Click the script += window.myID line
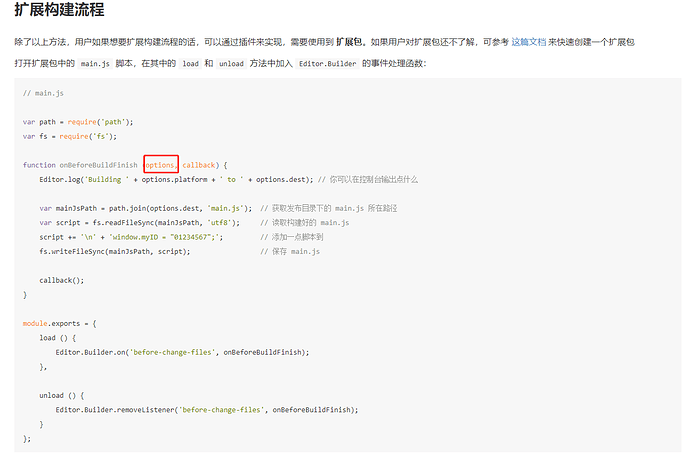 131,237
